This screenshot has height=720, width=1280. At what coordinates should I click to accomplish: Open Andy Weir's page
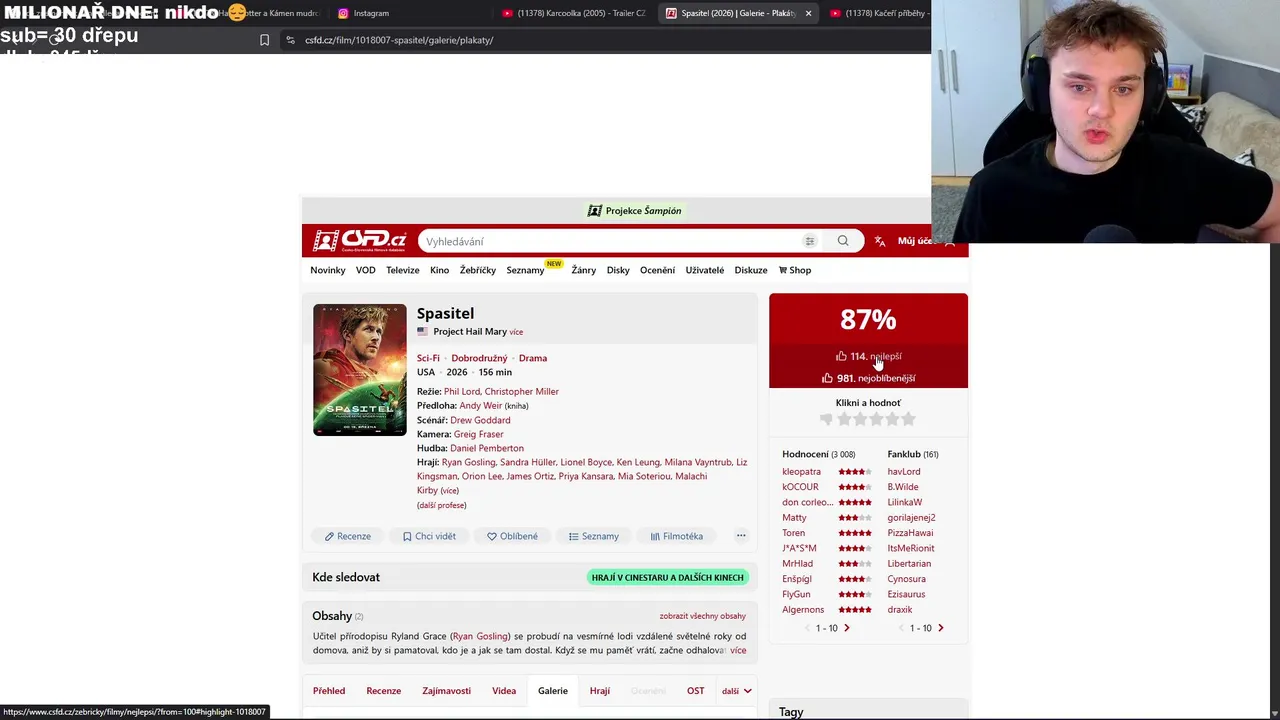pos(481,406)
